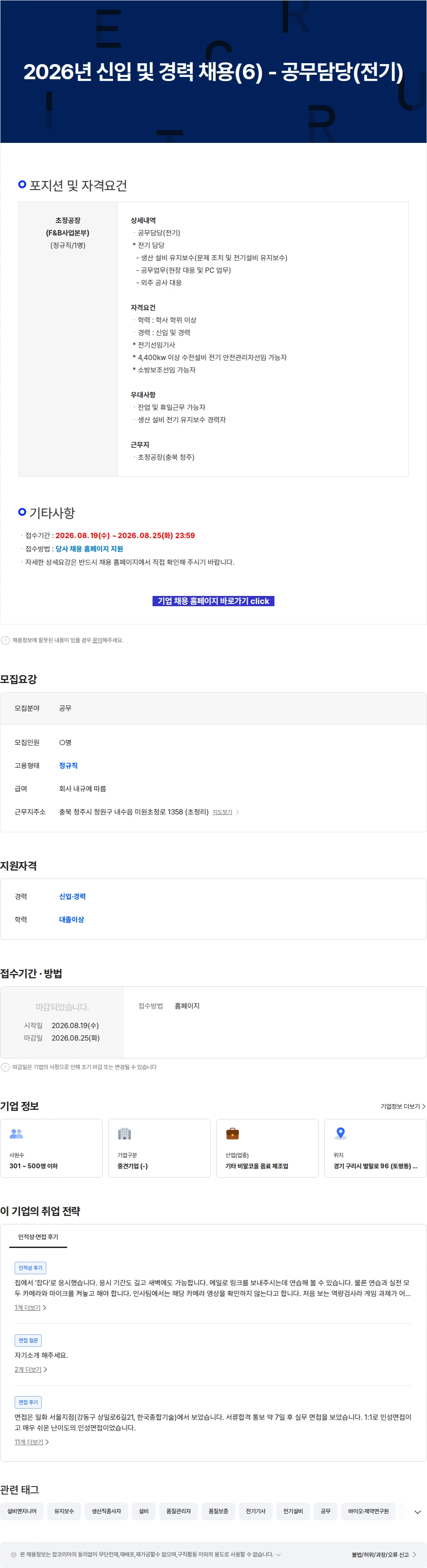
Task: Click the industry briefcase icon
Action: tap(232, 1134)
